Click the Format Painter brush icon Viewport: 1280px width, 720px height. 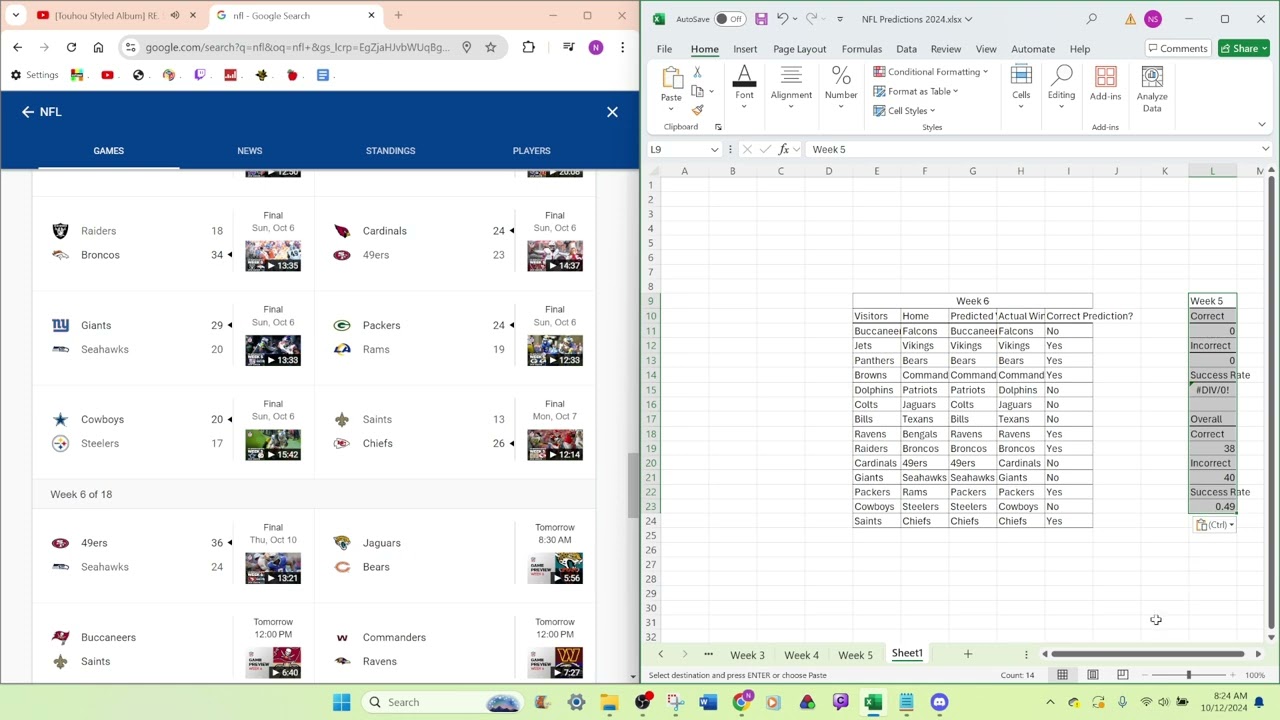point(697,110)
